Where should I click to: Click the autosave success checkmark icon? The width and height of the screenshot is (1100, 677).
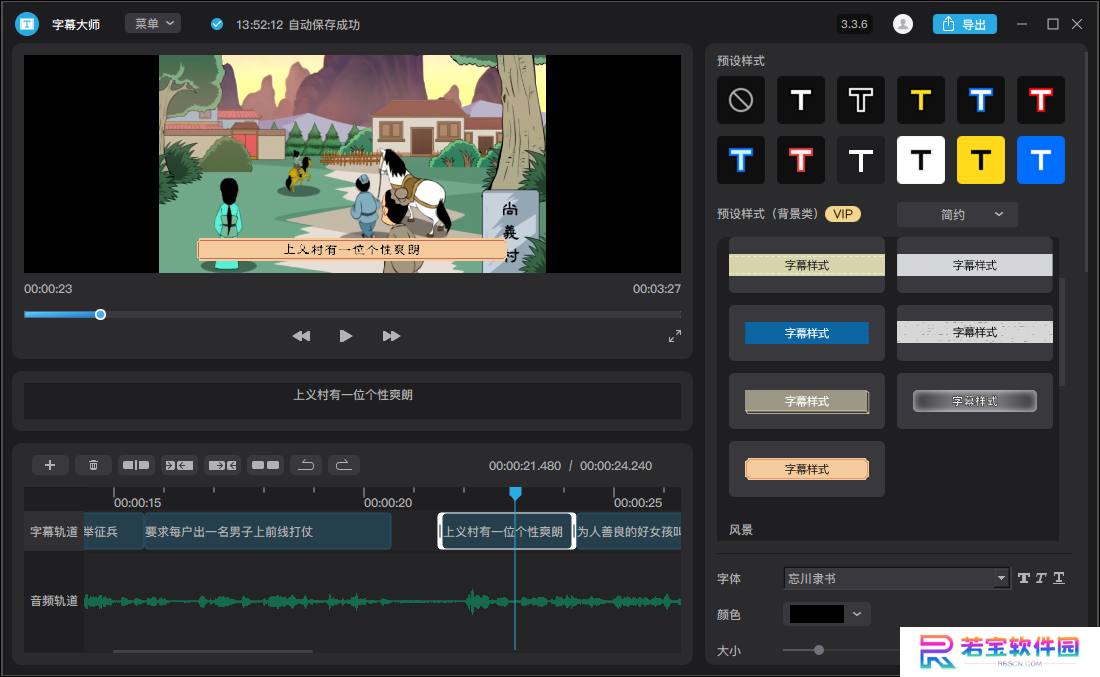[217, 25]
